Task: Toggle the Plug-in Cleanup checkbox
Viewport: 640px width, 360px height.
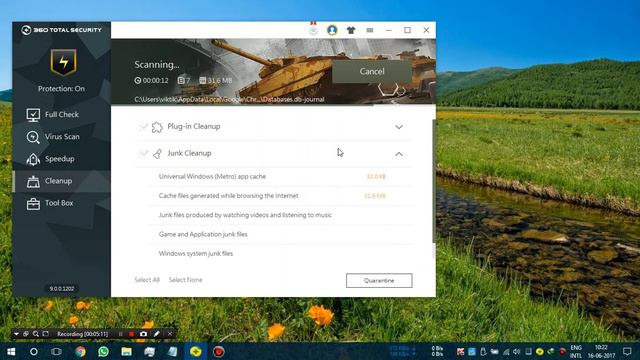Action: tap(143, 127)
